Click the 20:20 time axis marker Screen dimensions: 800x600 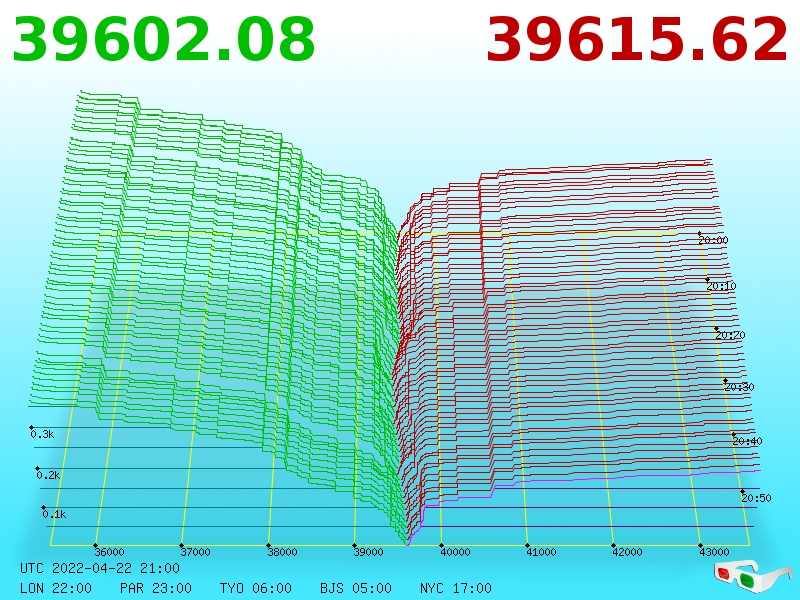pyautogui.click(x=730, y=335)
